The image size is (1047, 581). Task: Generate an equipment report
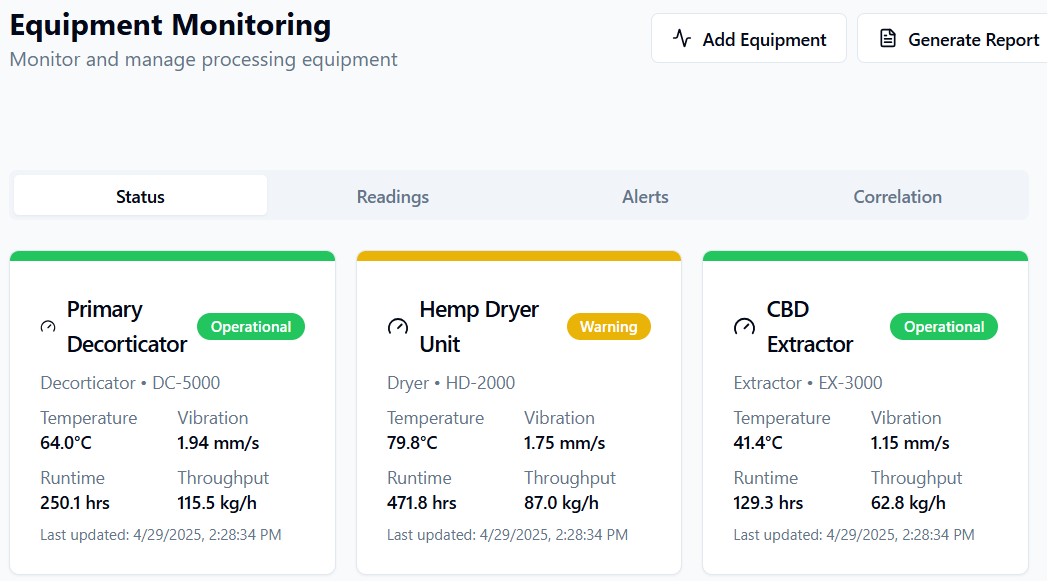pyautogui.click(x=952, y=39)
